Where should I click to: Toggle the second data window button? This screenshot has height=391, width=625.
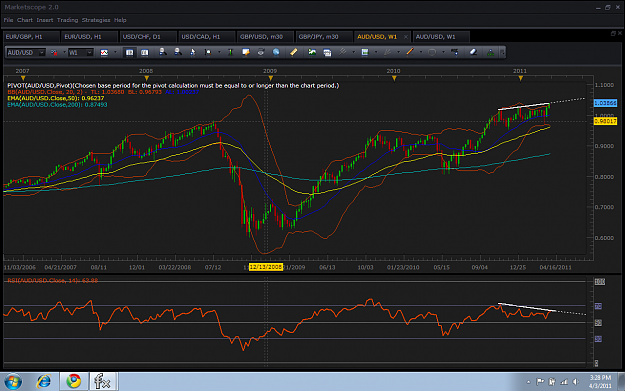[144, 52]
